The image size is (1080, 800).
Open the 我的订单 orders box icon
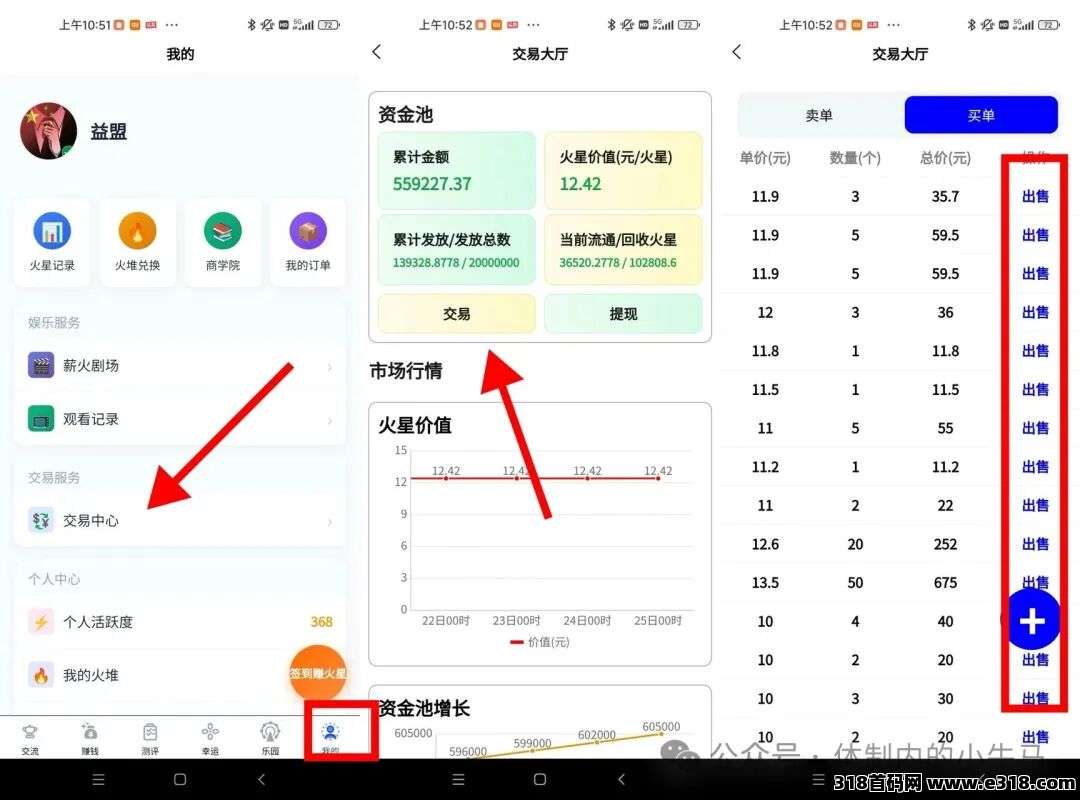click(x=307, y=231)
